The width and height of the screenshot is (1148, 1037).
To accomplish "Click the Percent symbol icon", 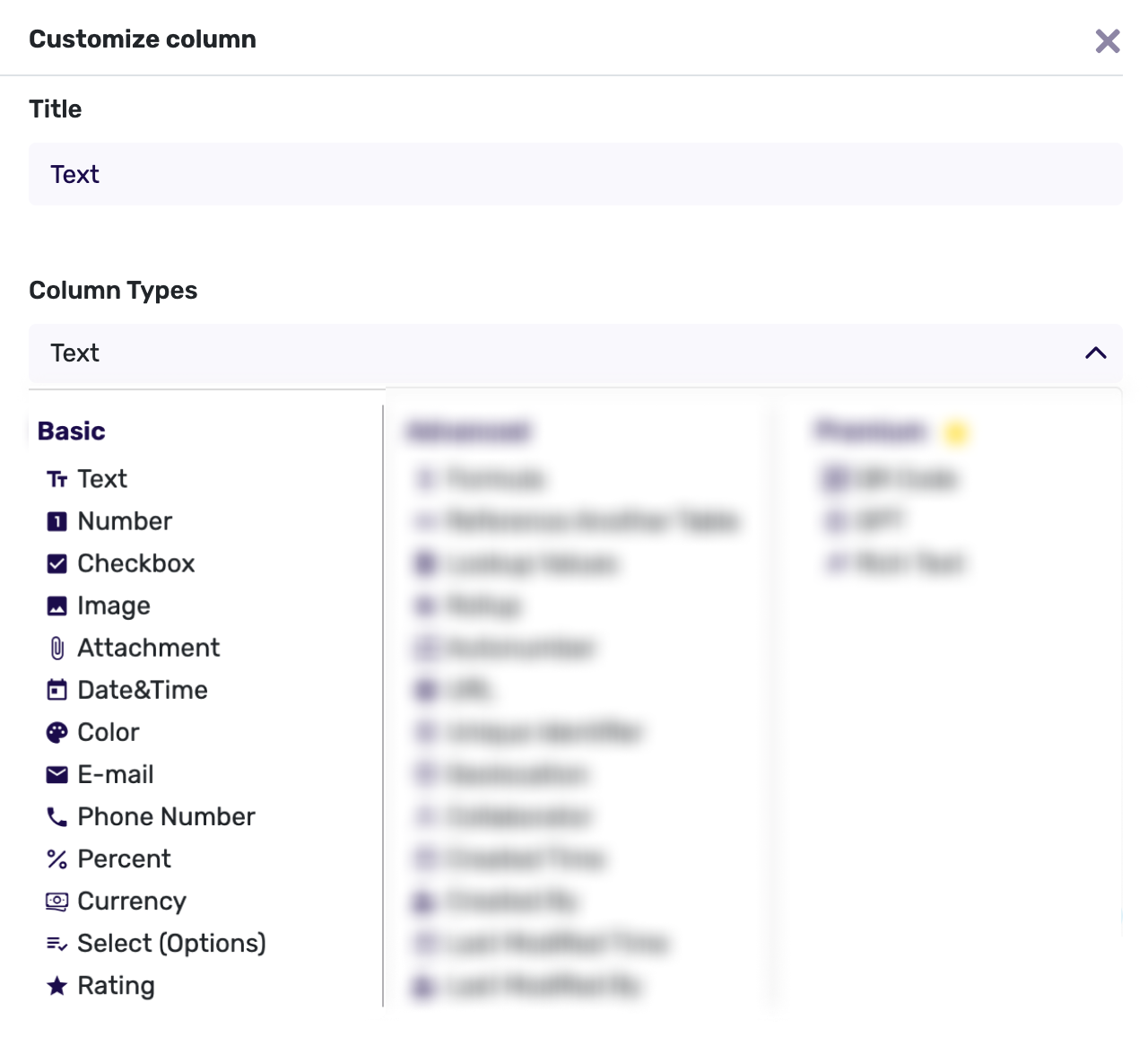I will [x=57, y=858].
